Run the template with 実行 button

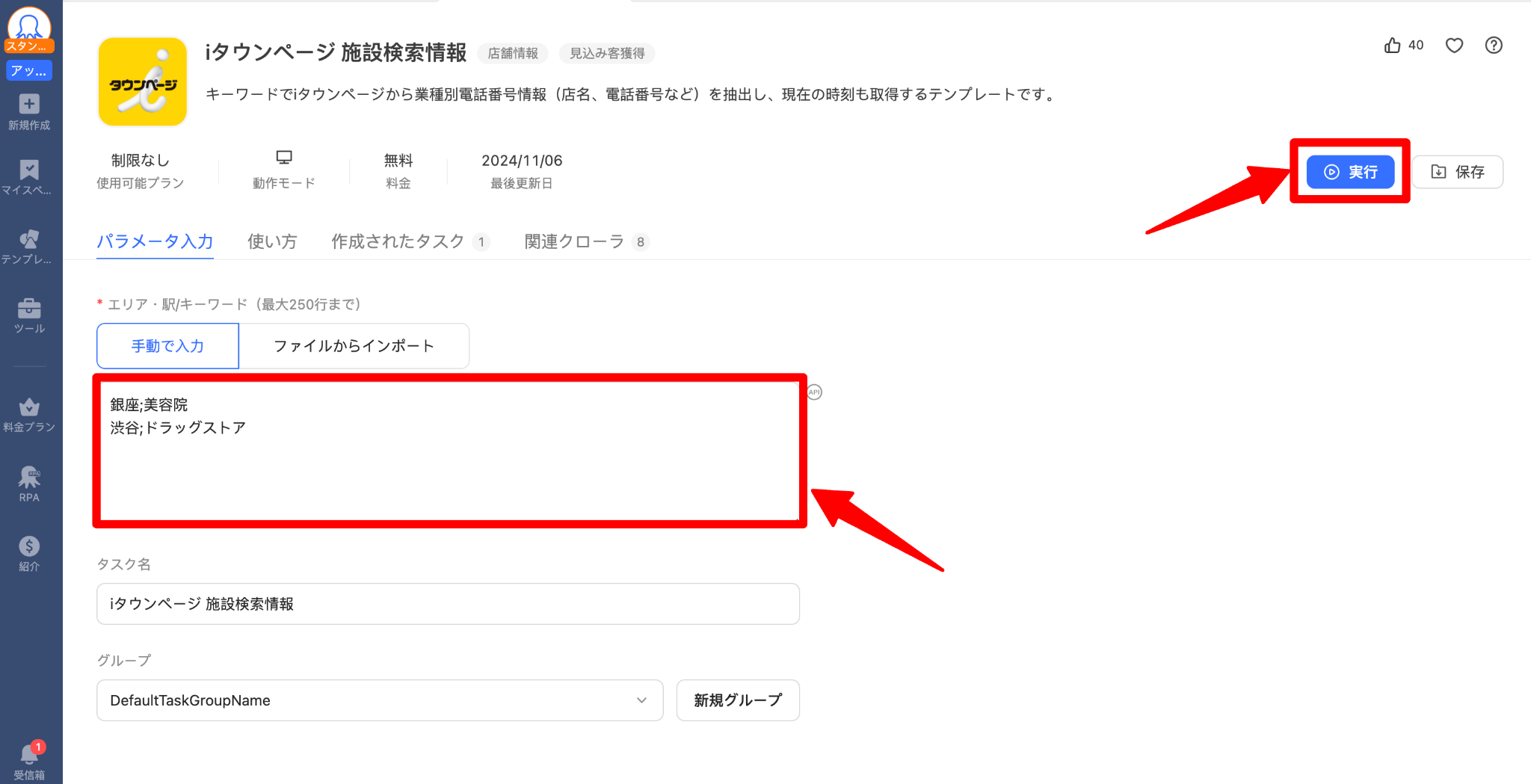(1350, 171)
